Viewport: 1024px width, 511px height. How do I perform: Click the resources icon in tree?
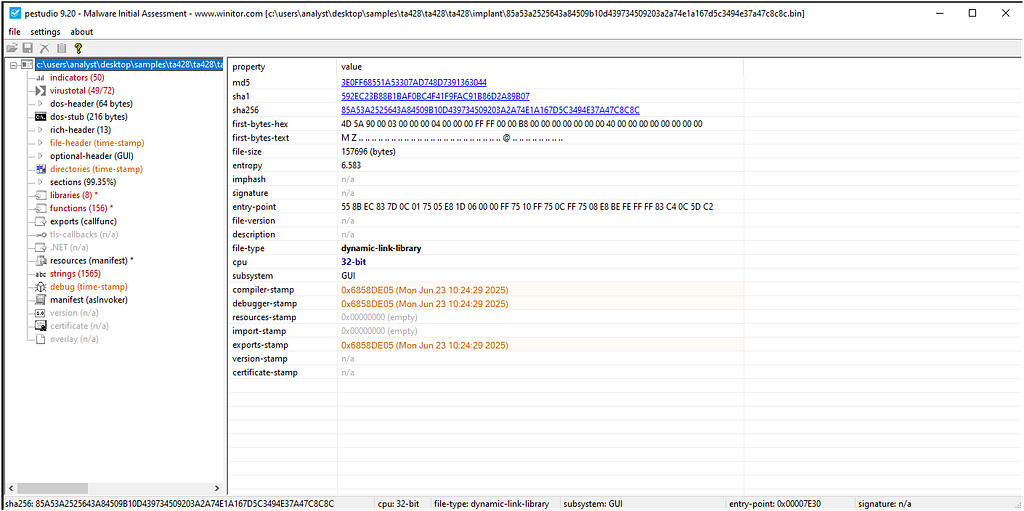[x=40, y=261]
